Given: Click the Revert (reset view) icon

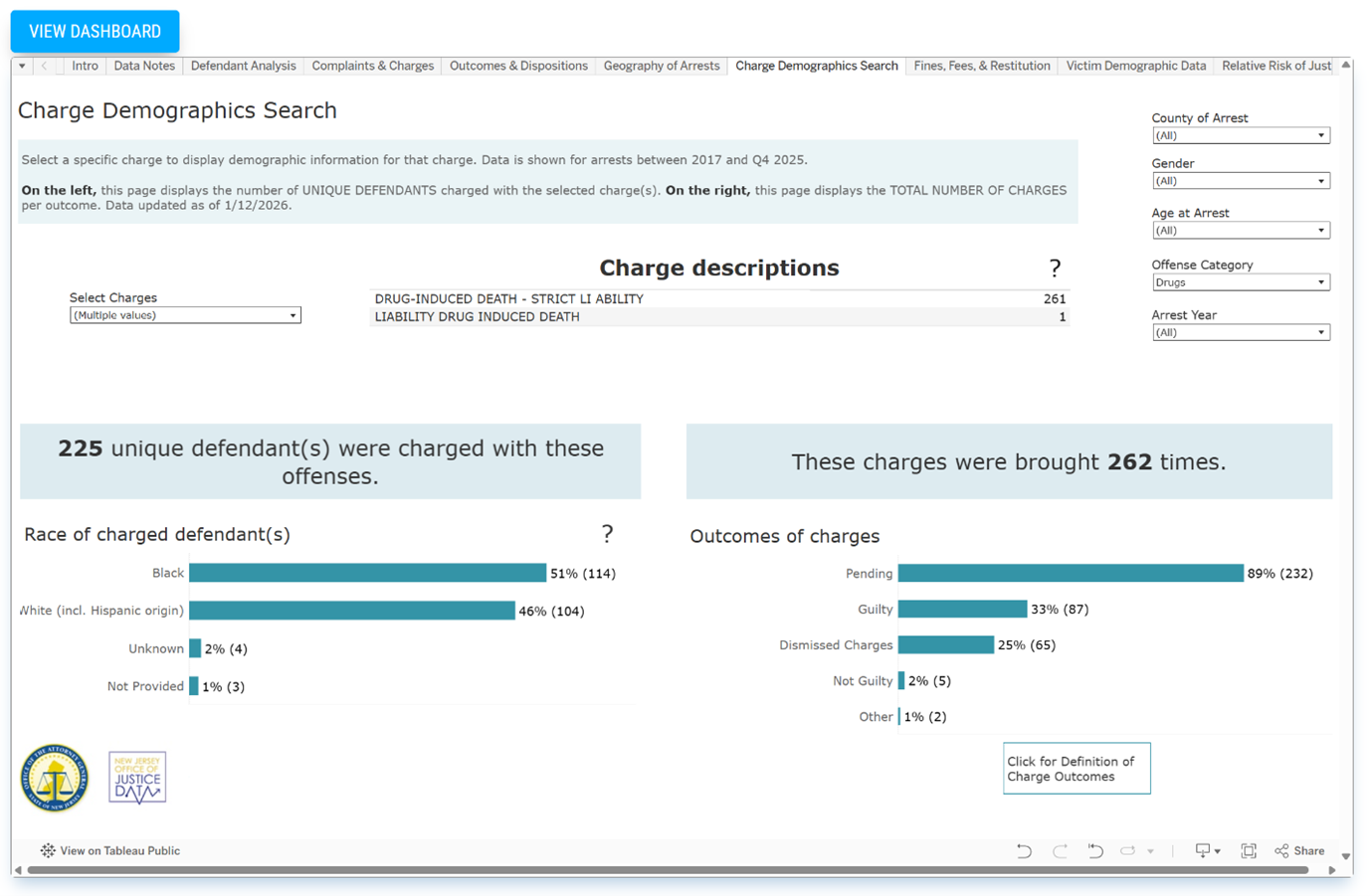Looking at the screenshot, I should pyautogui.click(x=1095, y=851).
